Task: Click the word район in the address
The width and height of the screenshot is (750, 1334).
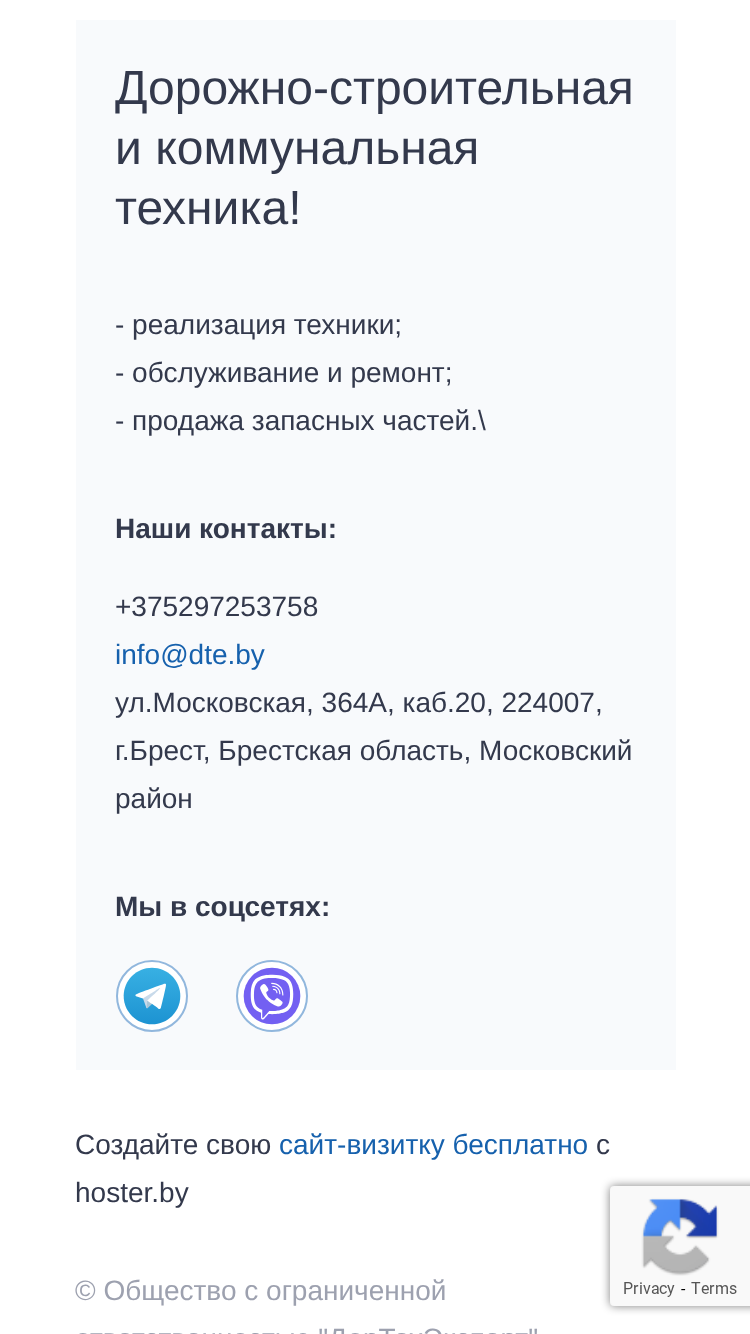Action: tap(154, 799)
